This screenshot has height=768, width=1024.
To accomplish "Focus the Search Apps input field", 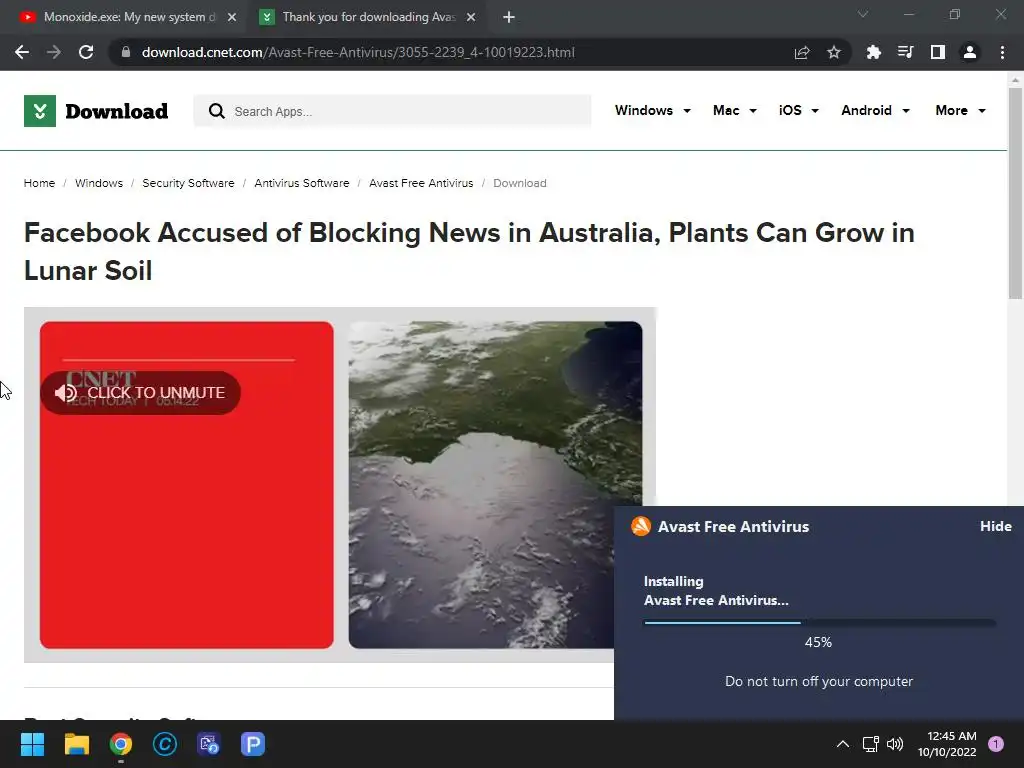I will [392, 111].
